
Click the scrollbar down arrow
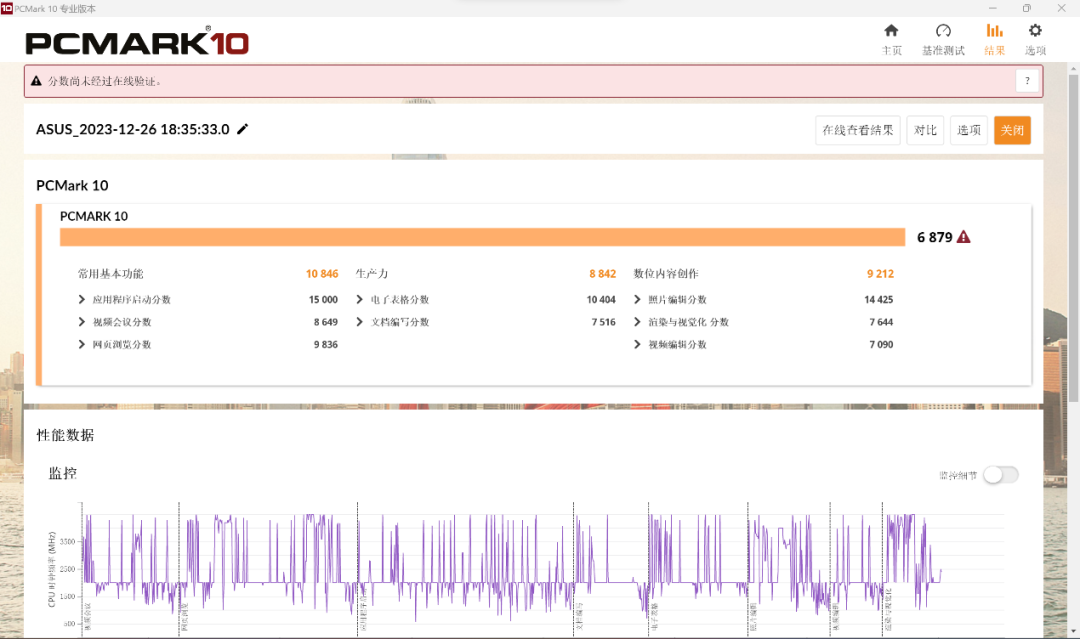1073,631
